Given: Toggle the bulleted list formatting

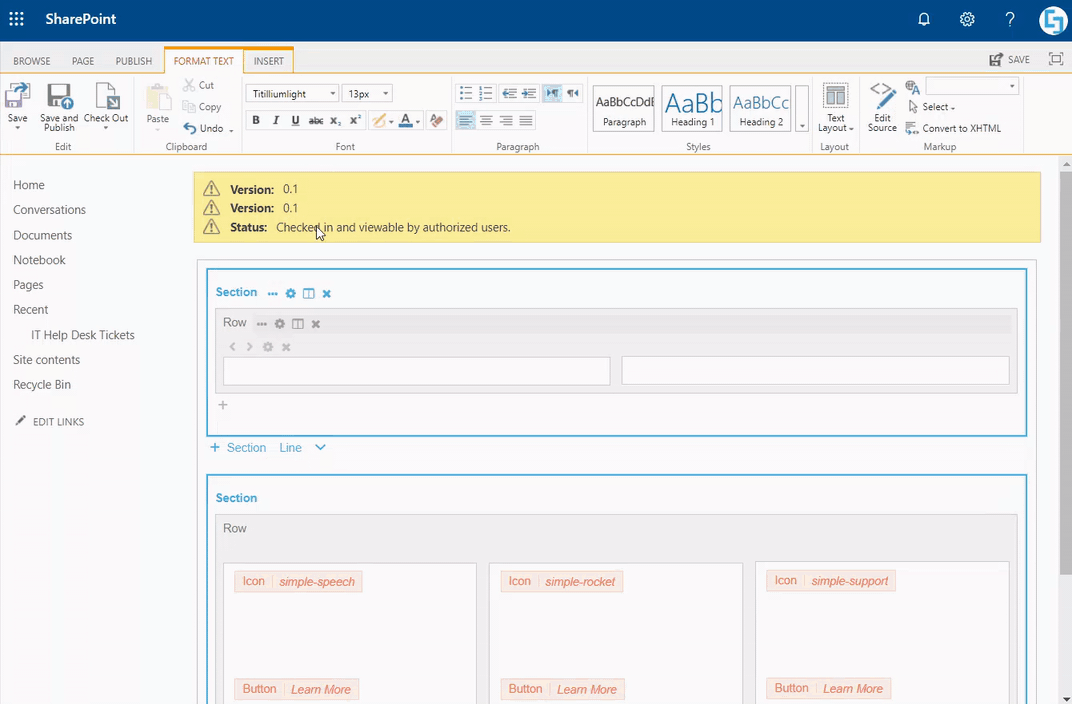Looking at the screenshot, I should click(x=466, y=93).
